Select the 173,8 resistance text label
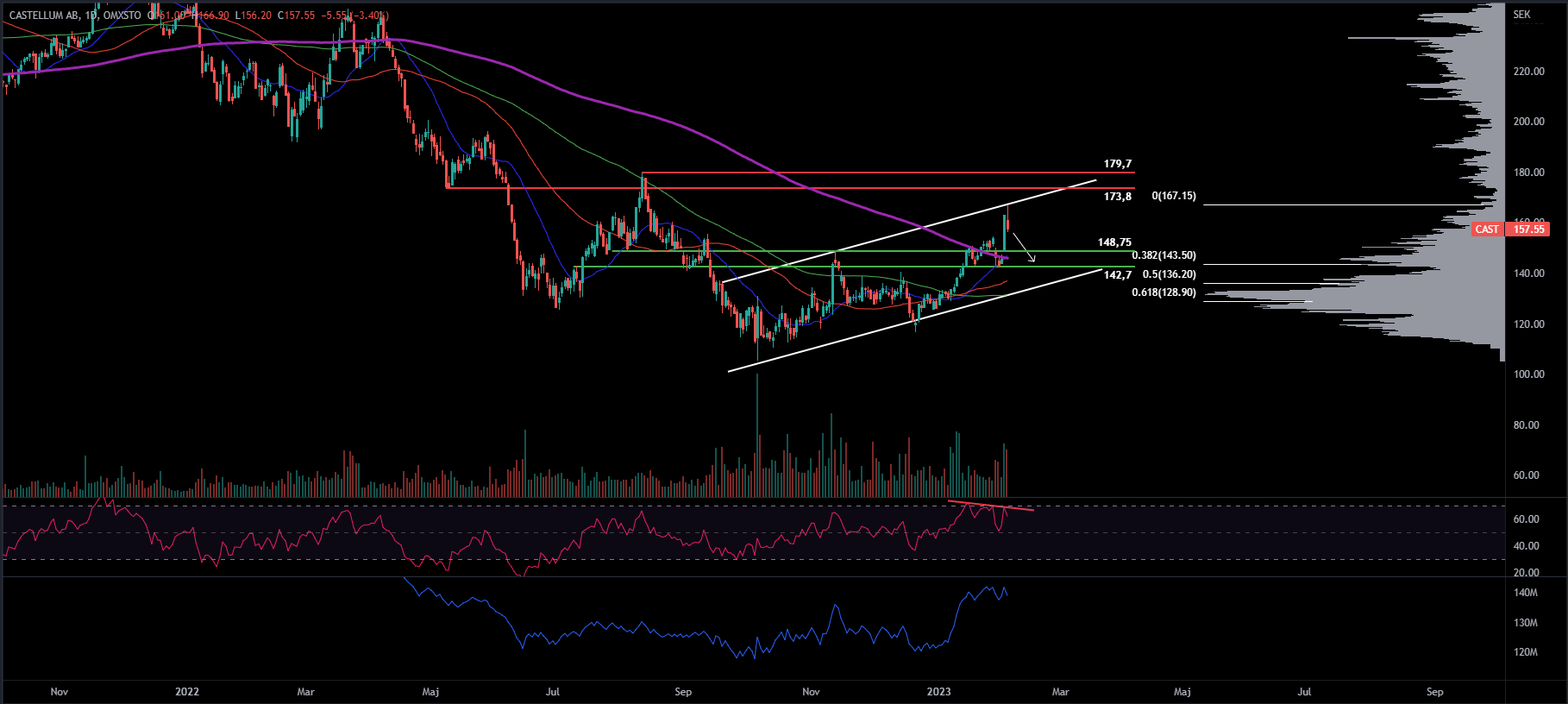This screenshot has width=1568, height=704. [1117, 197]
